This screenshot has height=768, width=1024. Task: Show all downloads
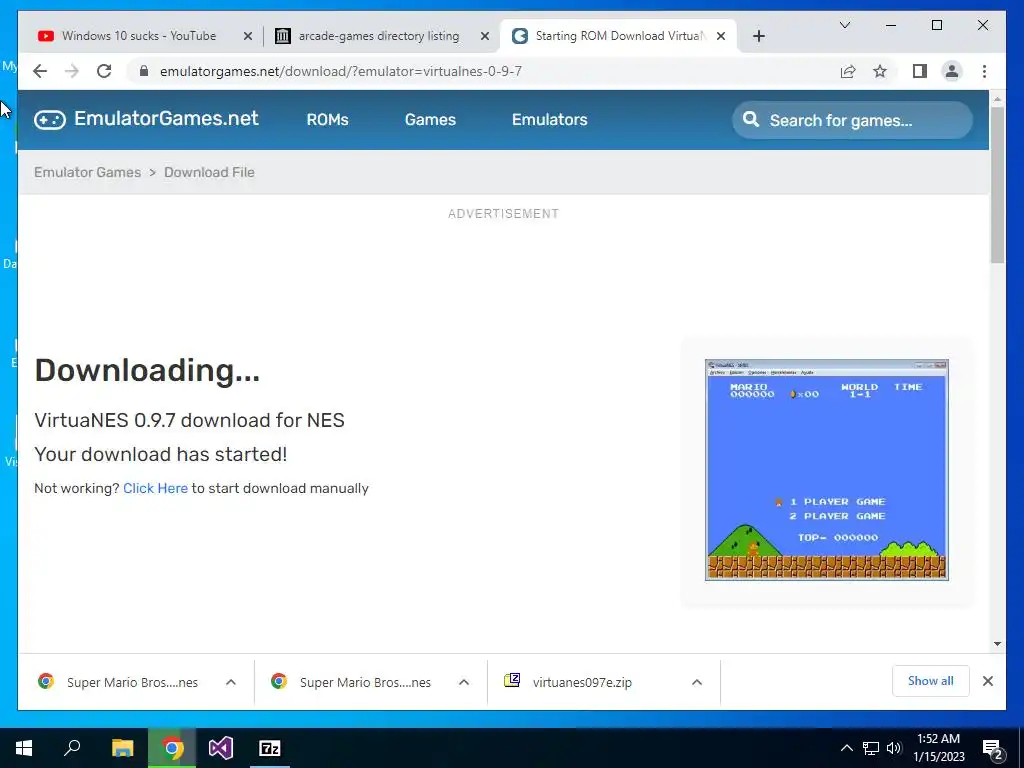point(931,681)
